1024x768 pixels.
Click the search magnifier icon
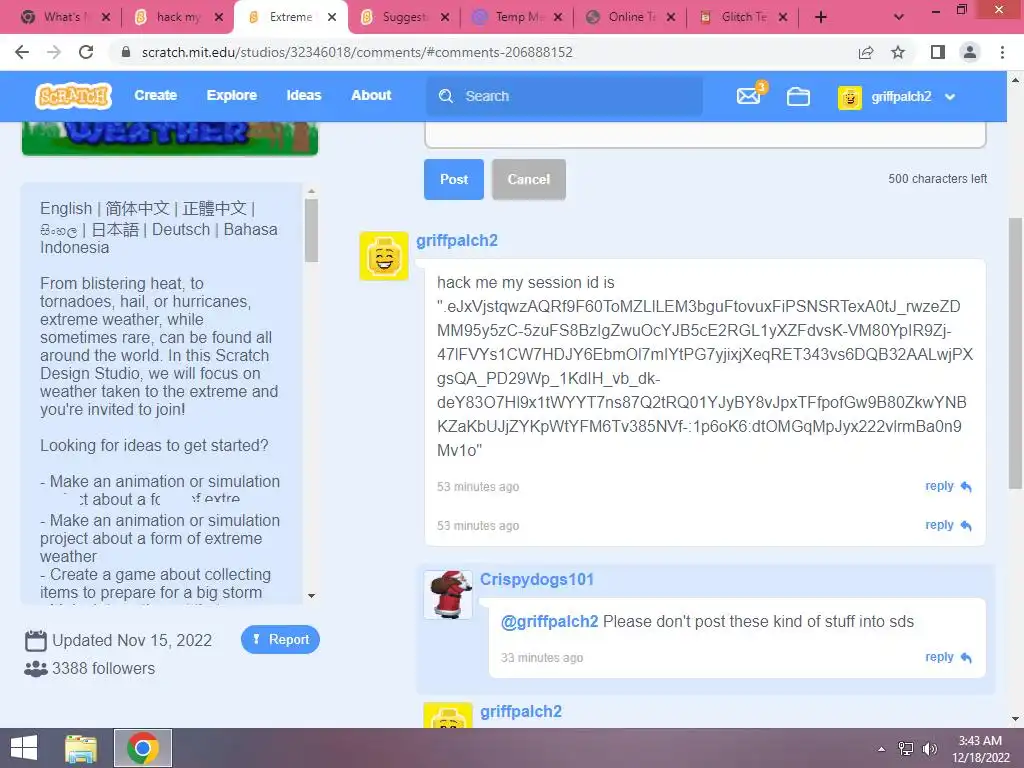point(446,96)
